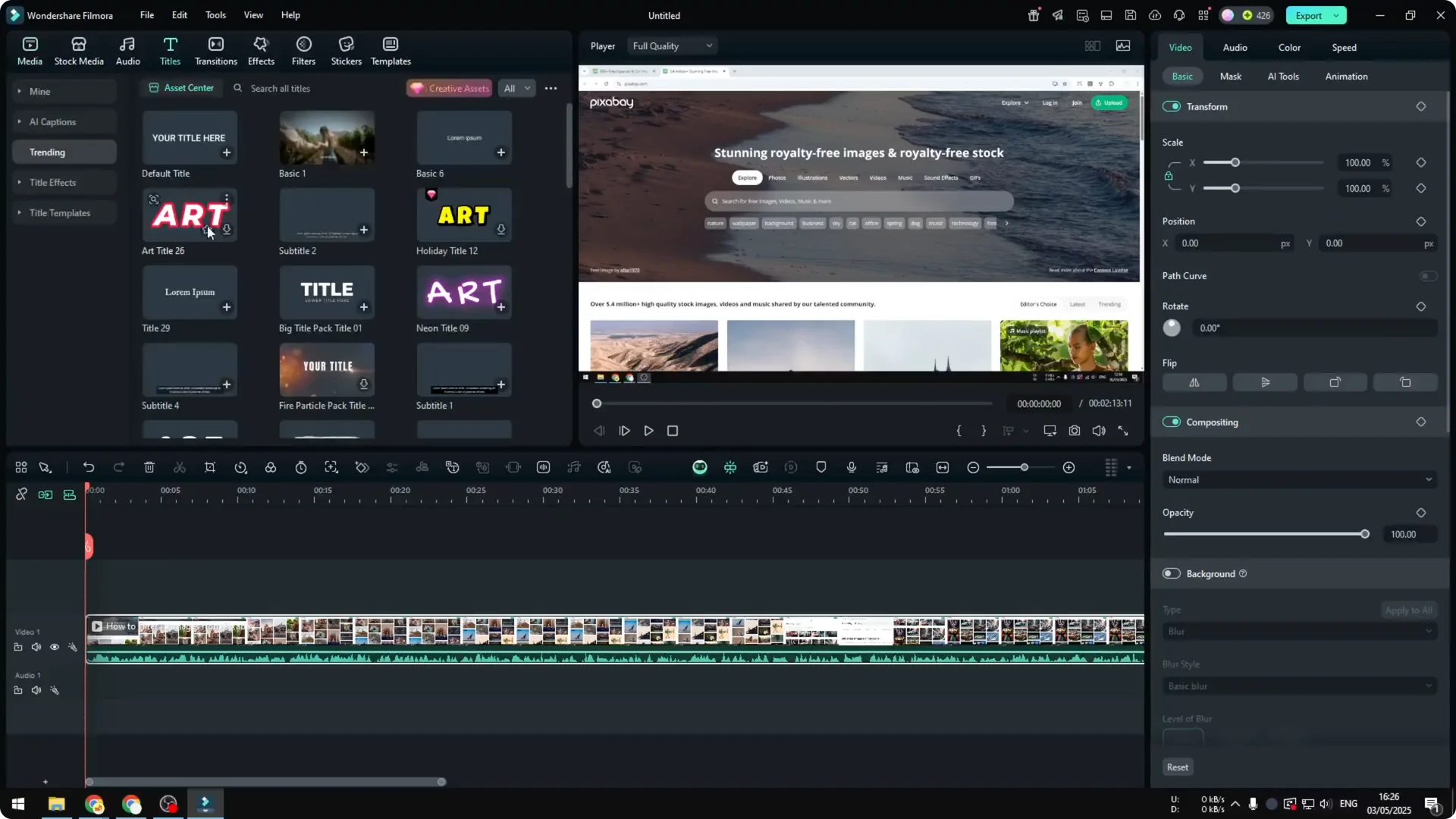Click the Delete trash icon on the toolbar
This screenshot has height=819, width=1456.
click(x=149, y=467)
